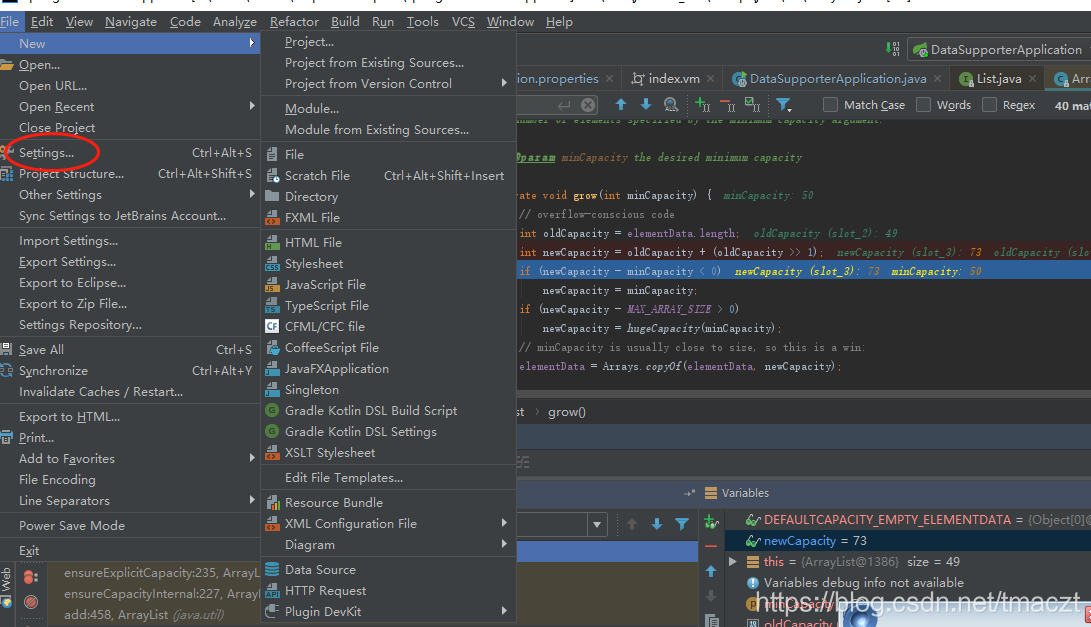This screenshot has width=1091, height=627.
Task: Click Duplicate Watch copy icon
Action: [x=710, y=619]
